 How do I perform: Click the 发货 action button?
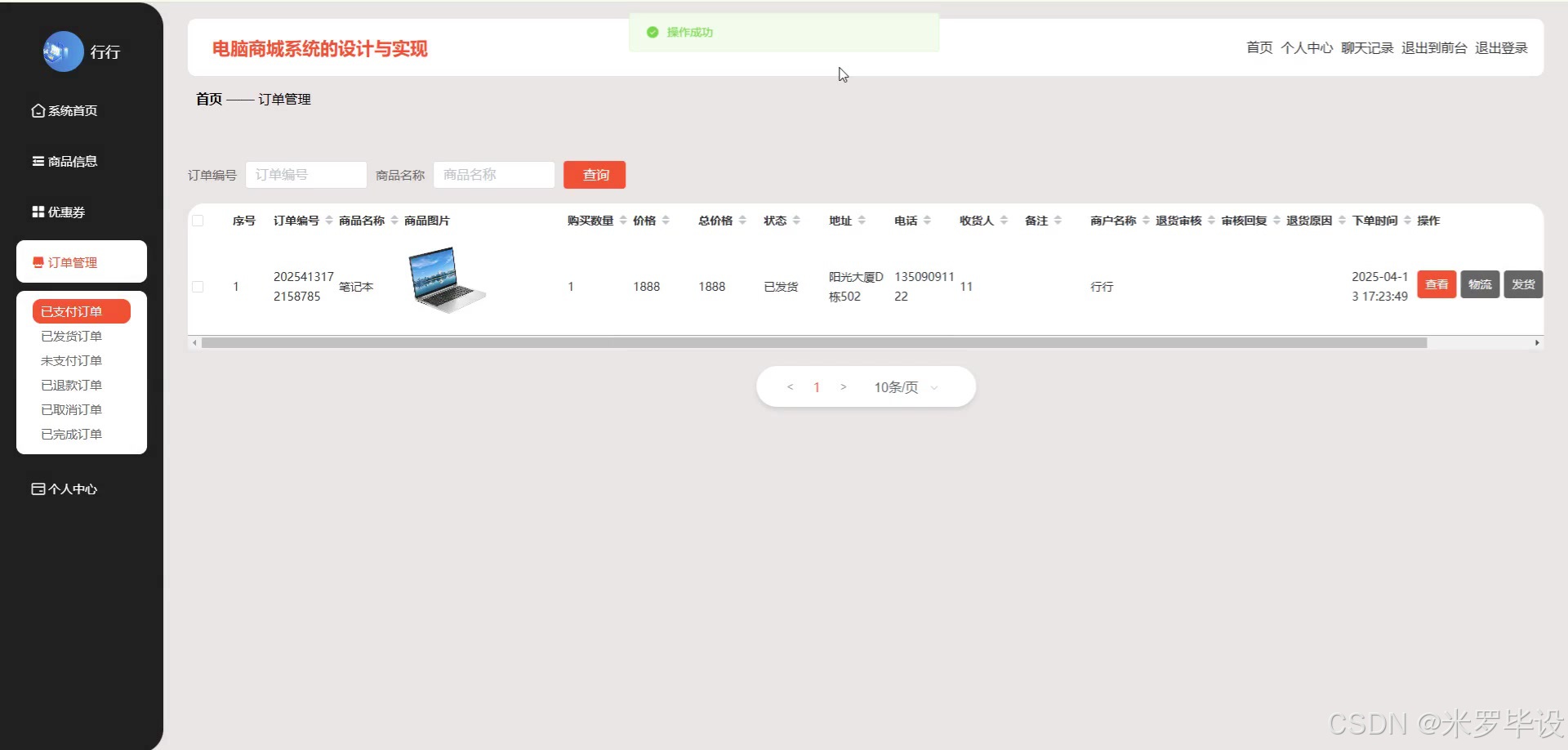tap(1522, 284)
